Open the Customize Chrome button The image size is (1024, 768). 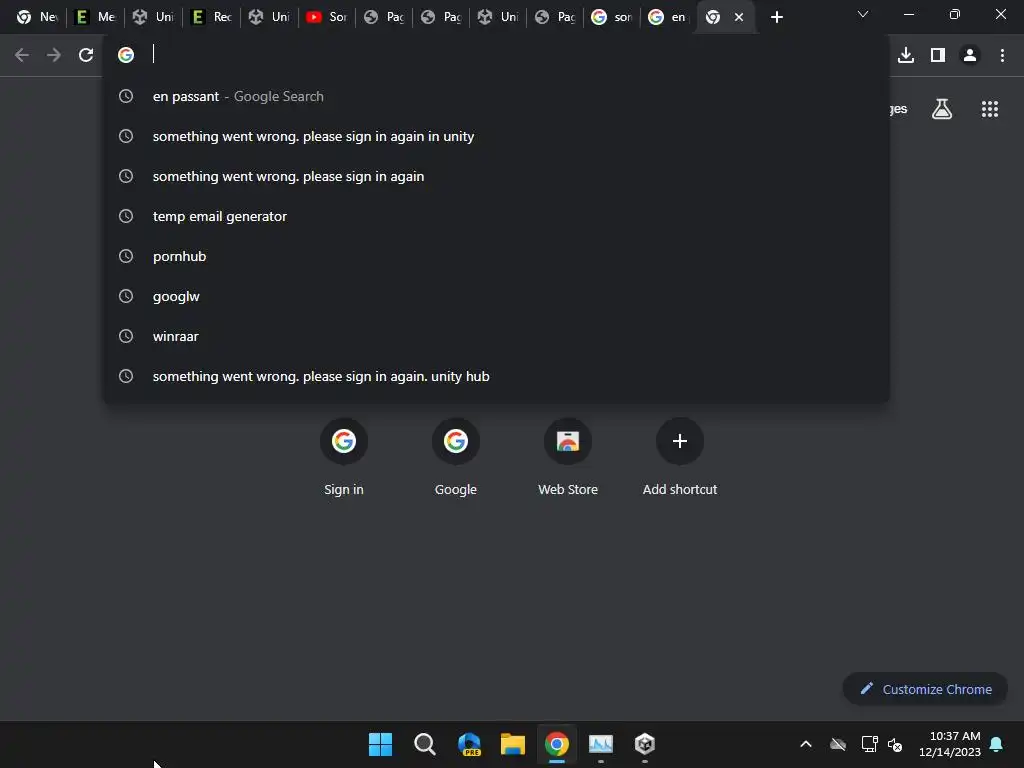925,689
